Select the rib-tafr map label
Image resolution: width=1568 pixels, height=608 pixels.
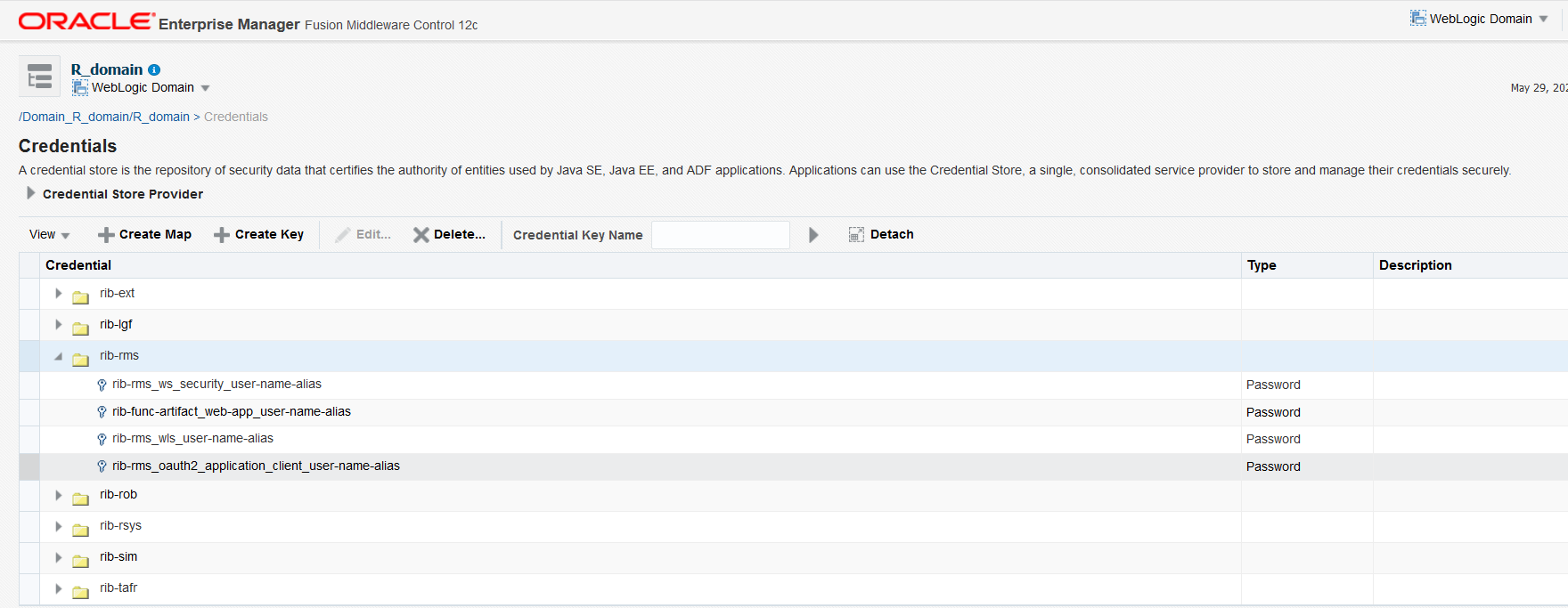[118, 588]
